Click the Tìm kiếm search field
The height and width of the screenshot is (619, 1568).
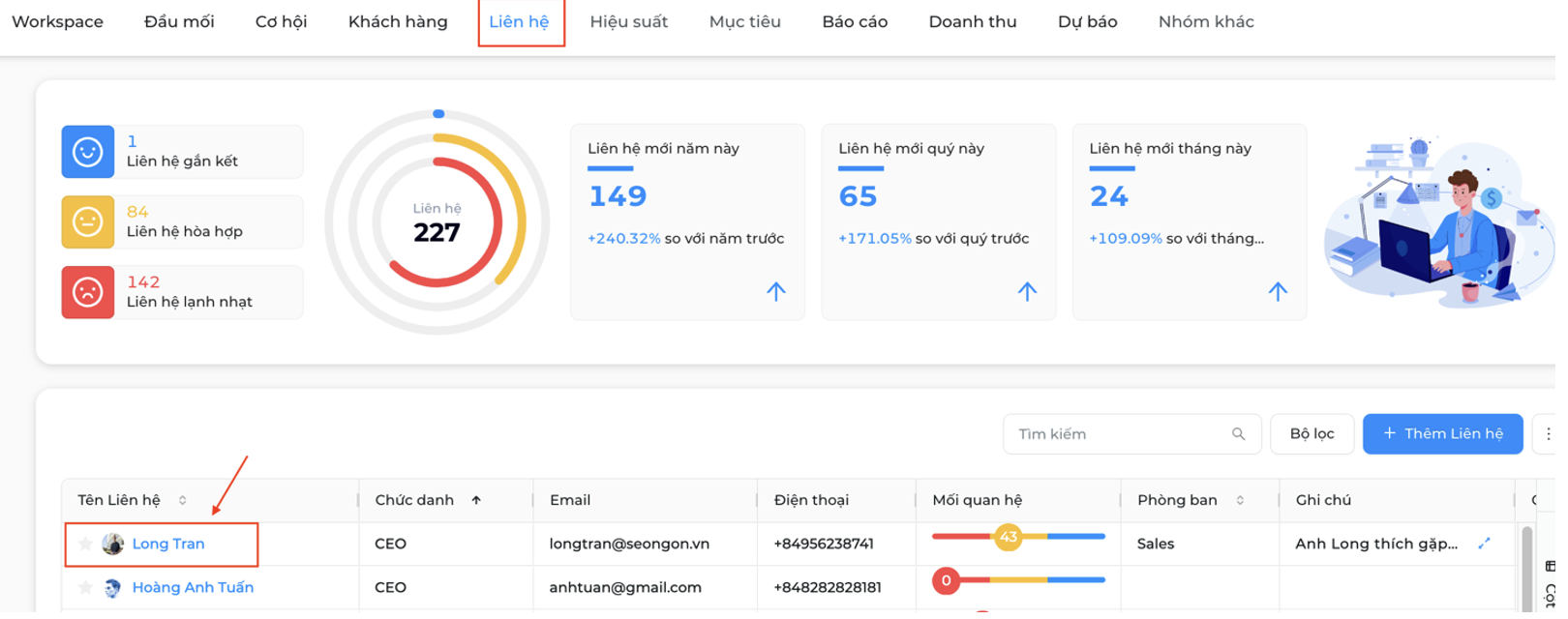click(x=1131, y=434)
